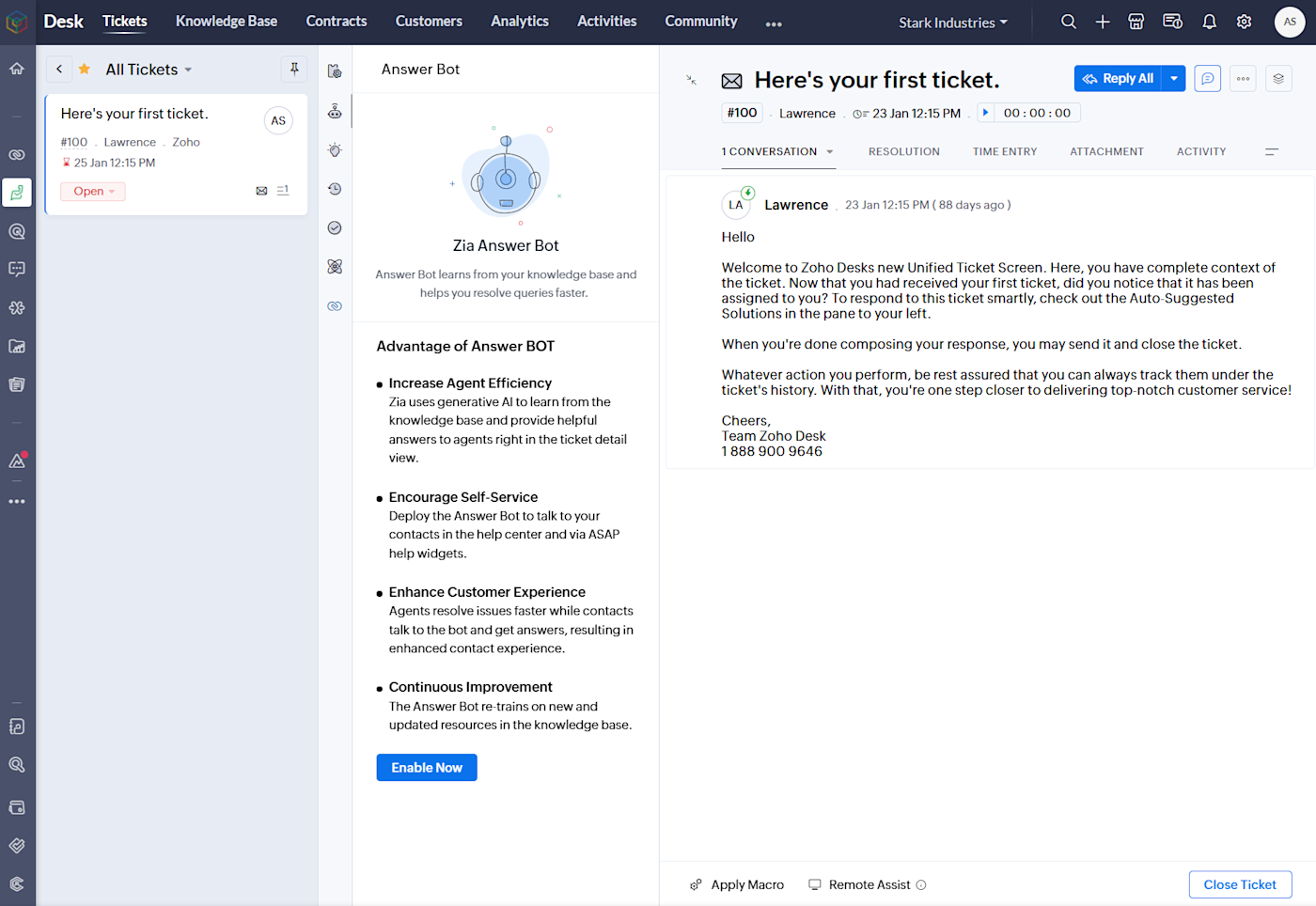Click the hexagonal C icon at sidebar bottom
This screenshot has width=1316, height=906.
[17, 884]
